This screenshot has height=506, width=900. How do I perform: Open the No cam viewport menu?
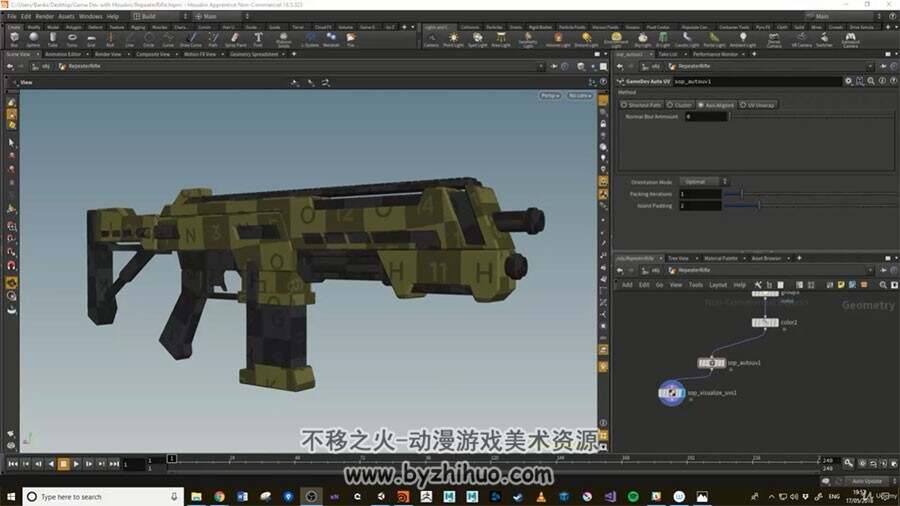point(579,95)
